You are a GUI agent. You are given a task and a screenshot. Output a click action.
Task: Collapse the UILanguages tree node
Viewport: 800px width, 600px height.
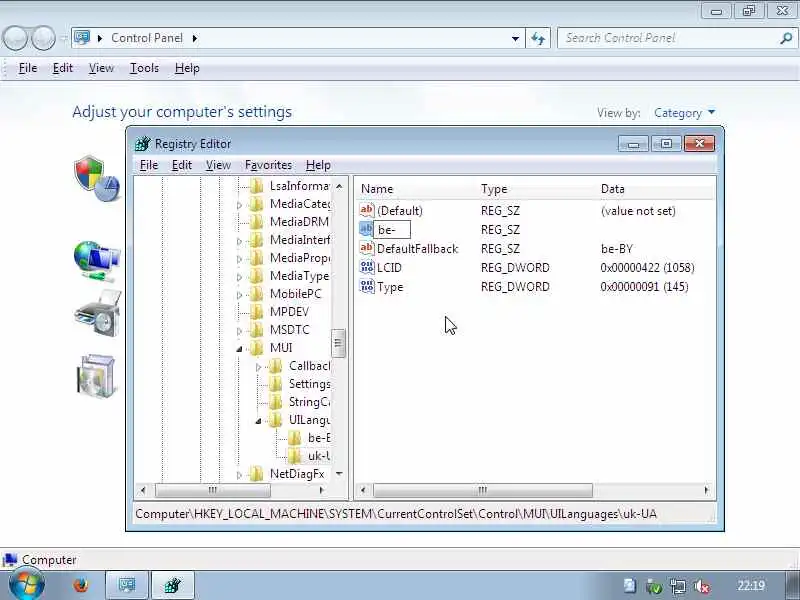point(258,421)
